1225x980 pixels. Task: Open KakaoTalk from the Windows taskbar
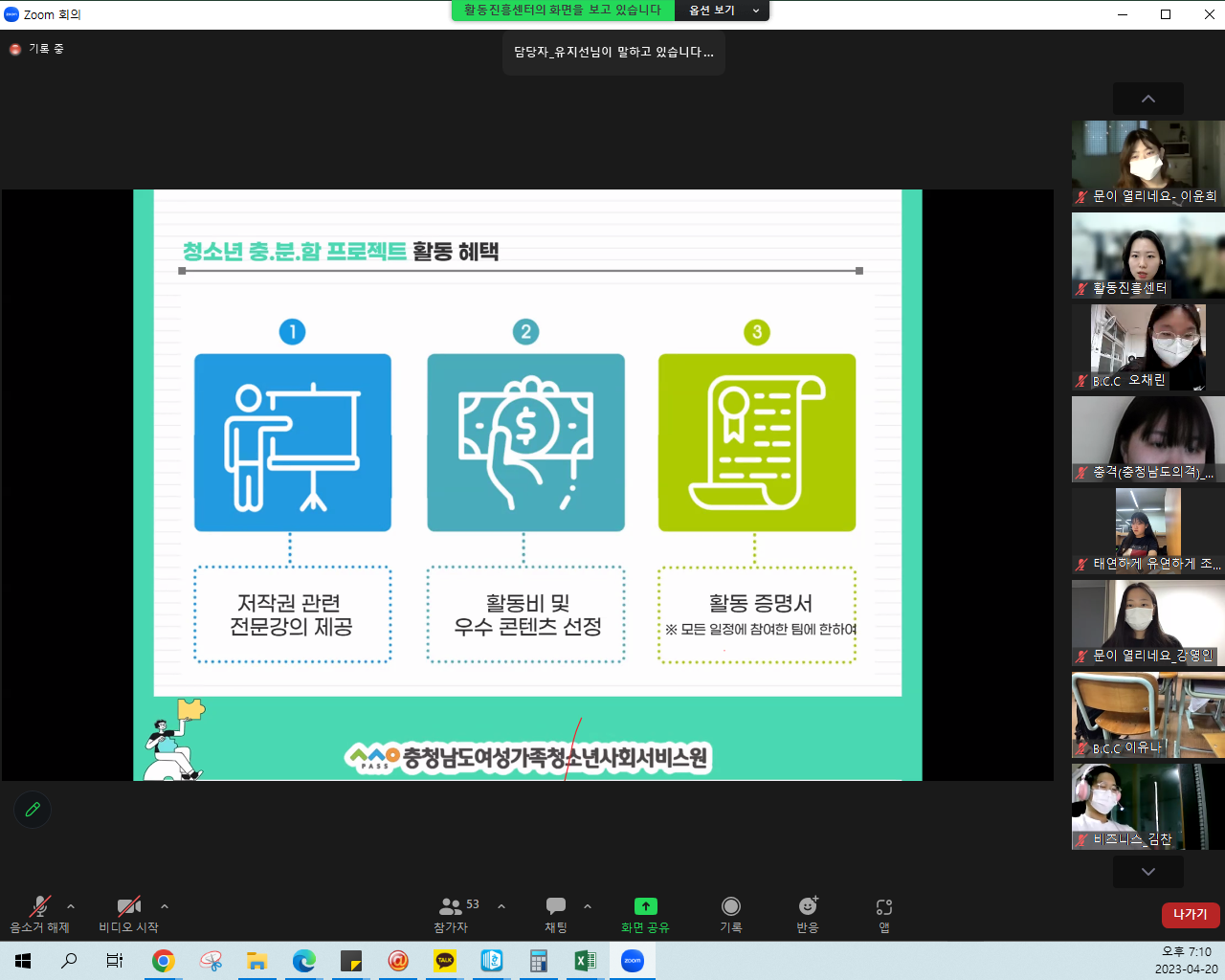pos(445,961)
